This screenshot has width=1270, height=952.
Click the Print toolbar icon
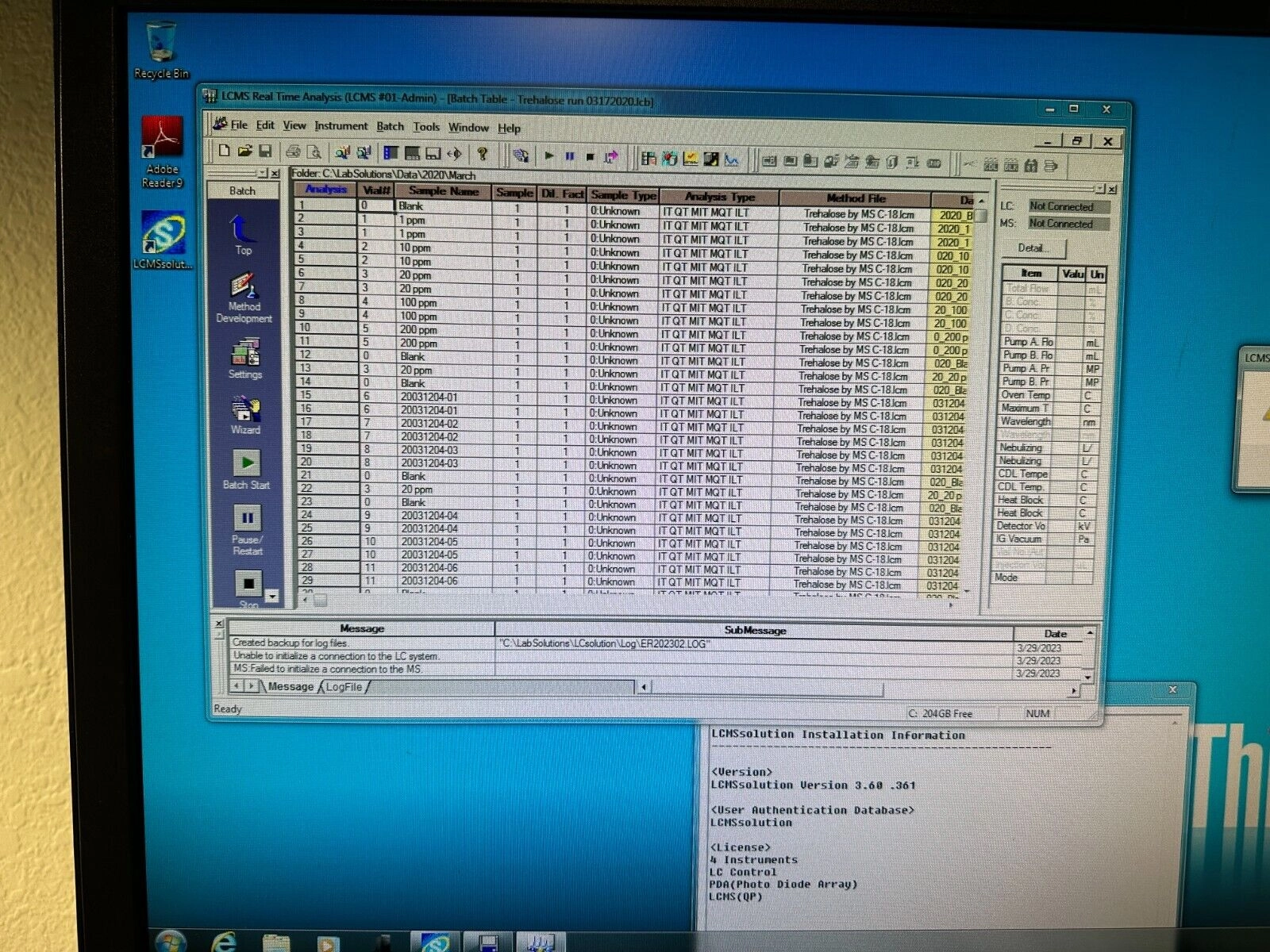tap(294, 152)
